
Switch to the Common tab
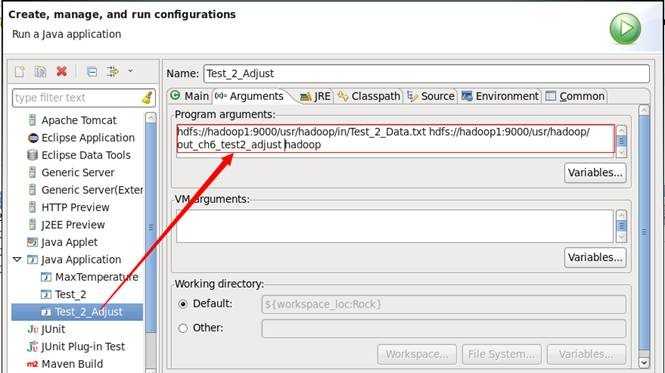[576, 96]
